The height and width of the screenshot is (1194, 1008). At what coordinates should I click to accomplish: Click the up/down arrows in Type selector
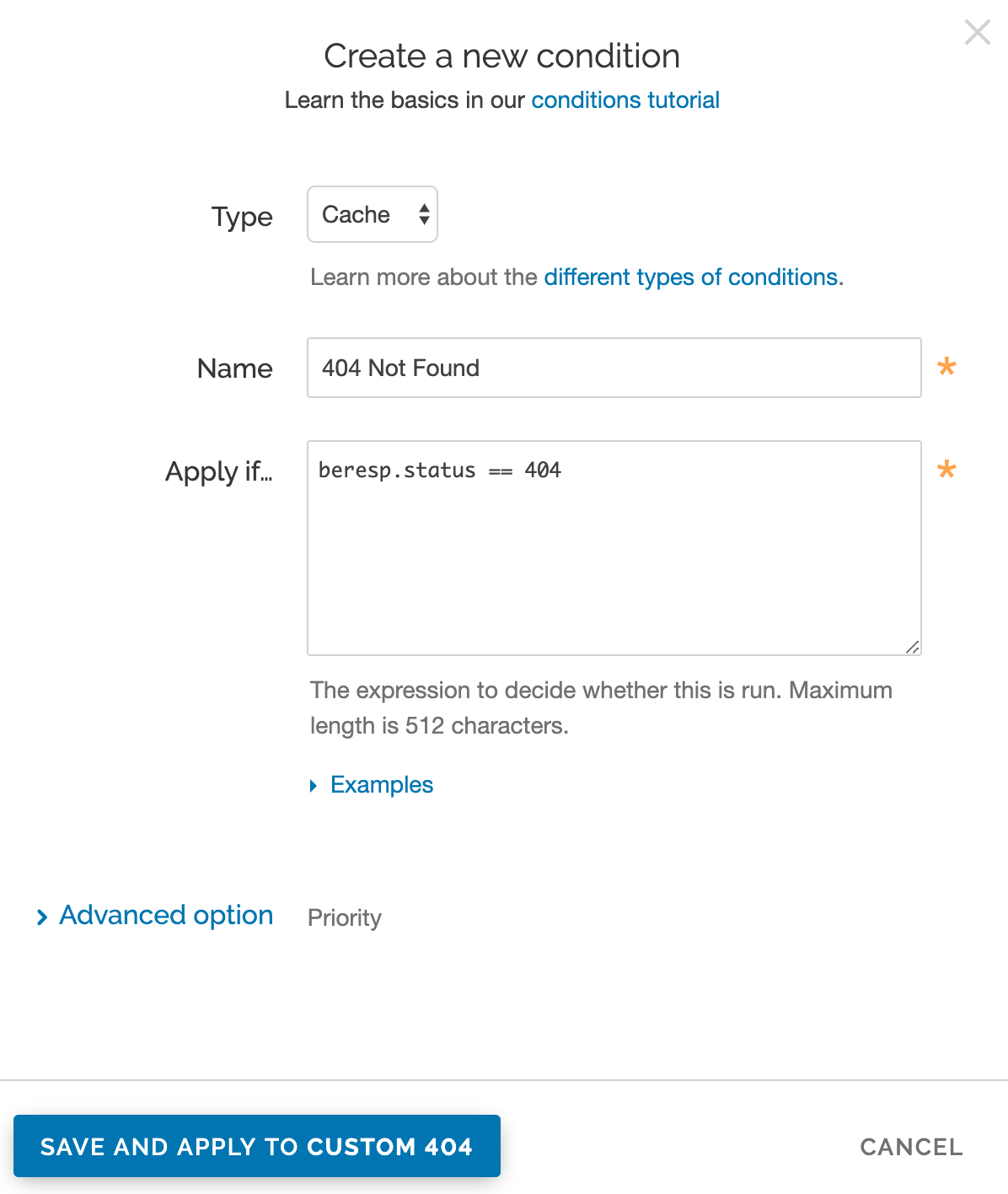pos(423,214)
